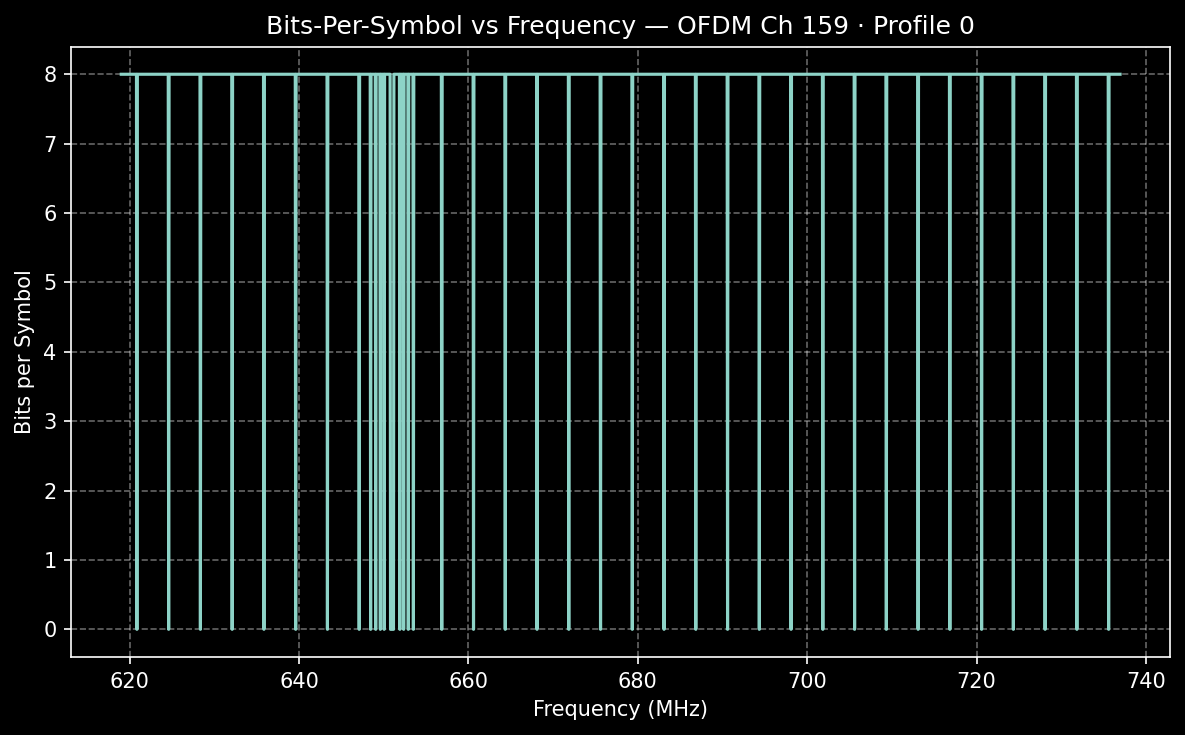Click the 740 tick label
Image resolution: width=1185 pixels, height=735 pixels.
coord(1144,679)
